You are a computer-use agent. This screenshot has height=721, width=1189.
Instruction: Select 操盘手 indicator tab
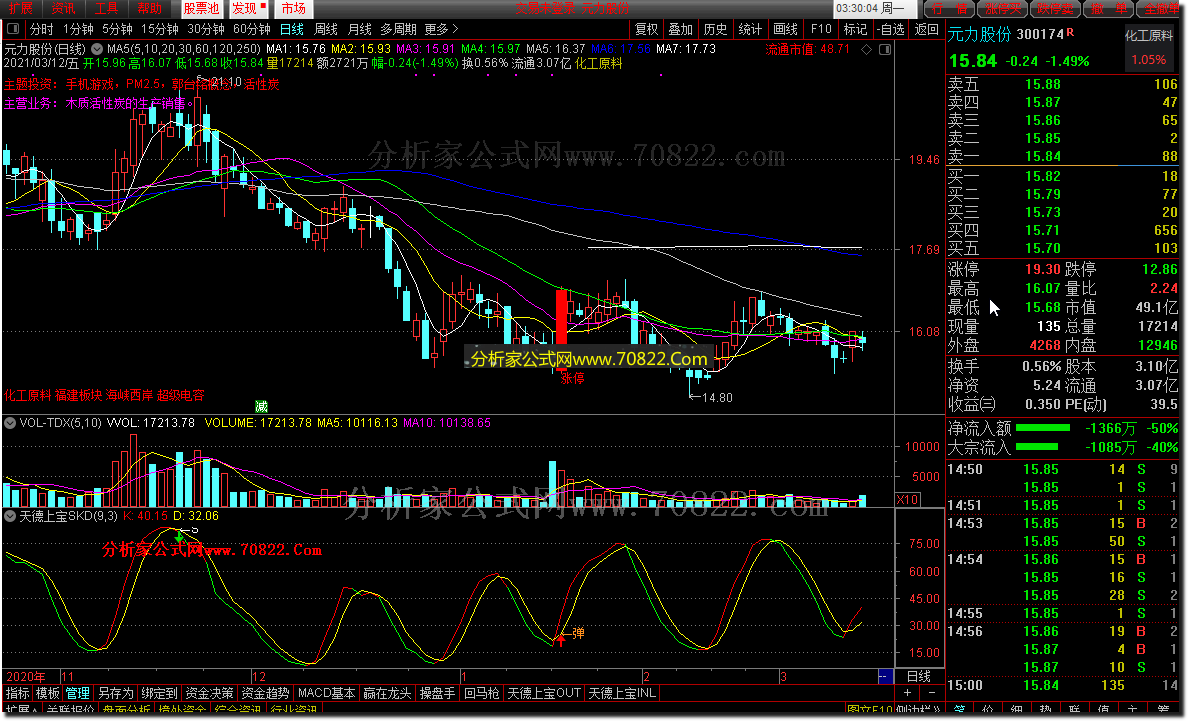(x=438, y=693)
